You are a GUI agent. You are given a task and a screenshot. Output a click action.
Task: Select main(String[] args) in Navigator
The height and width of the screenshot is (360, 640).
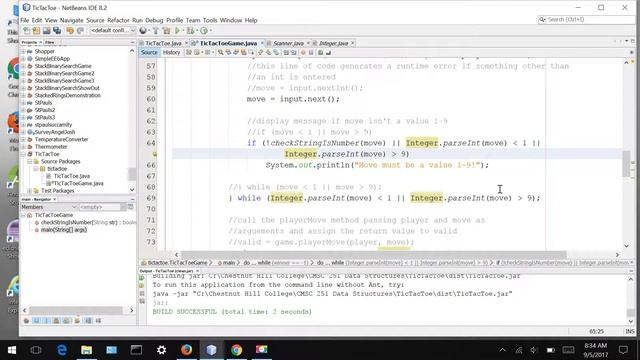pyautogui.click(x=64, y=230)
